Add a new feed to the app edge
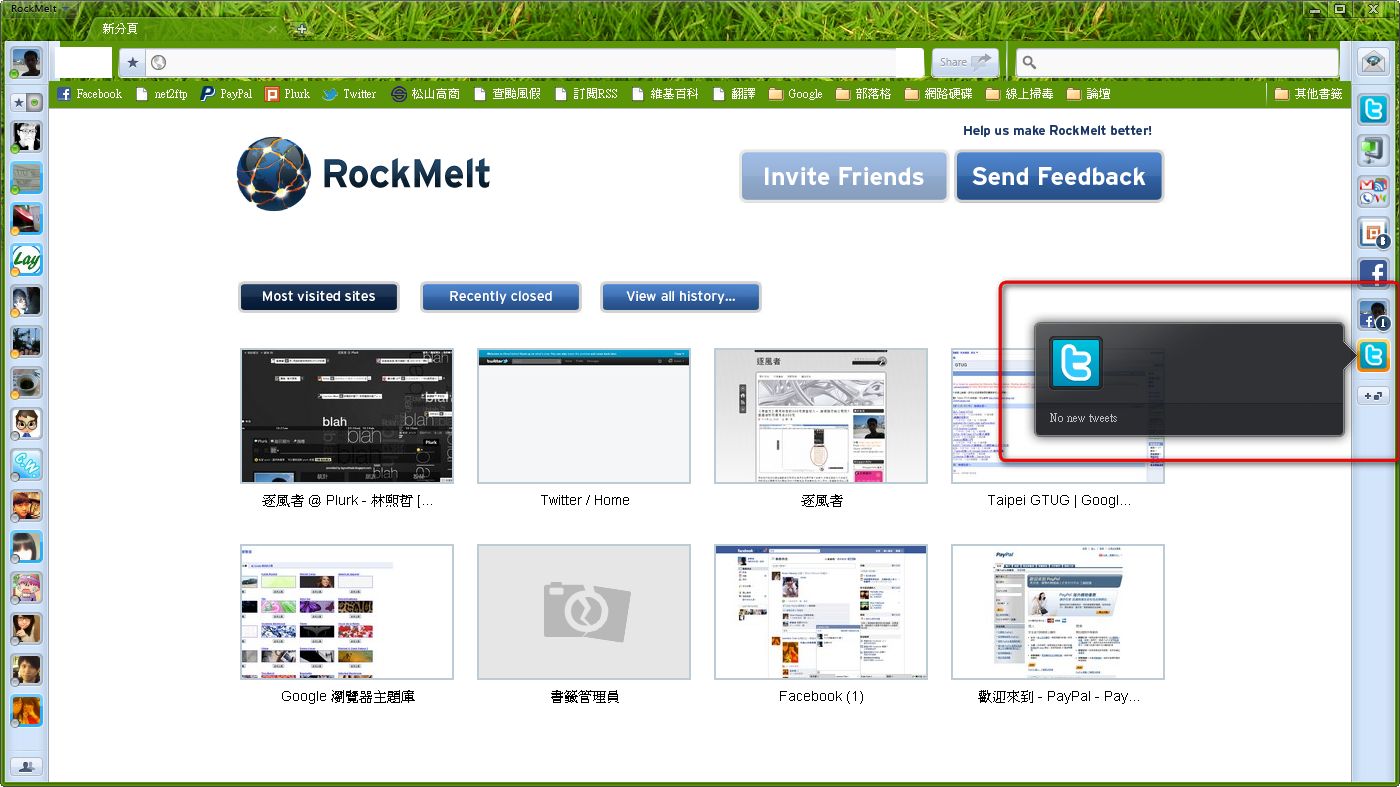Viewport: 1400px width, 787px height. point(1374,396)
